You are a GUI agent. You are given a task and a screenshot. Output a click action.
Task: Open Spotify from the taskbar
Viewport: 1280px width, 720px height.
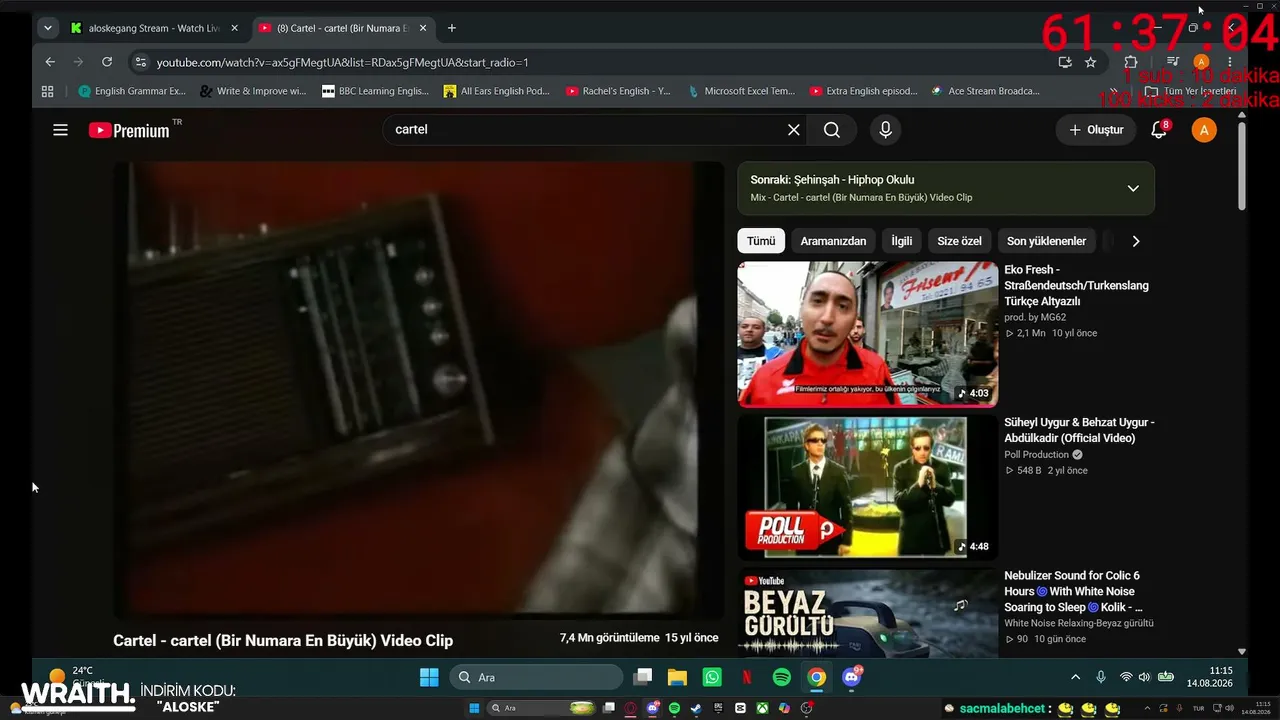(782, 677)
